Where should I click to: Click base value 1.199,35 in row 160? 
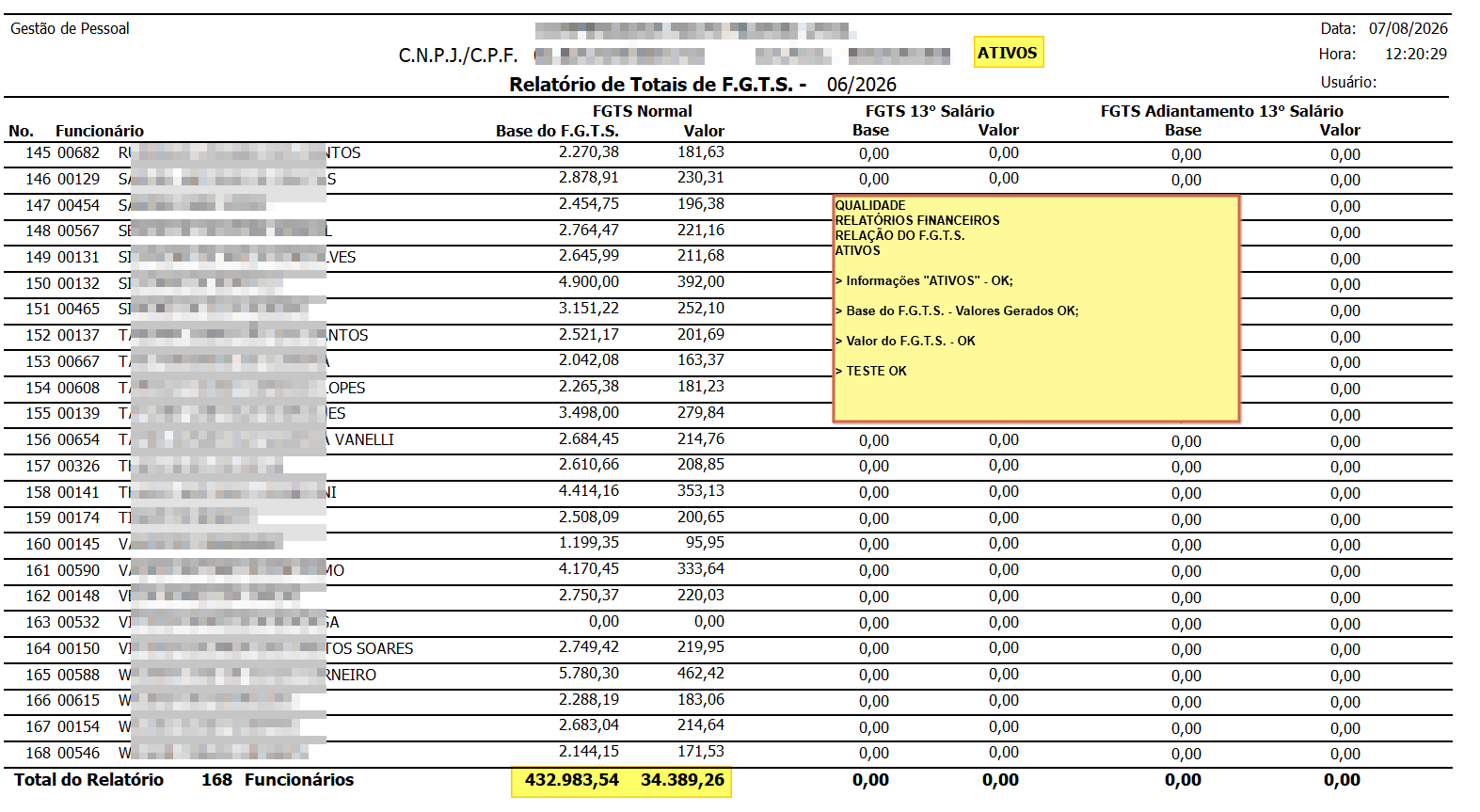[x=588, y=542]
